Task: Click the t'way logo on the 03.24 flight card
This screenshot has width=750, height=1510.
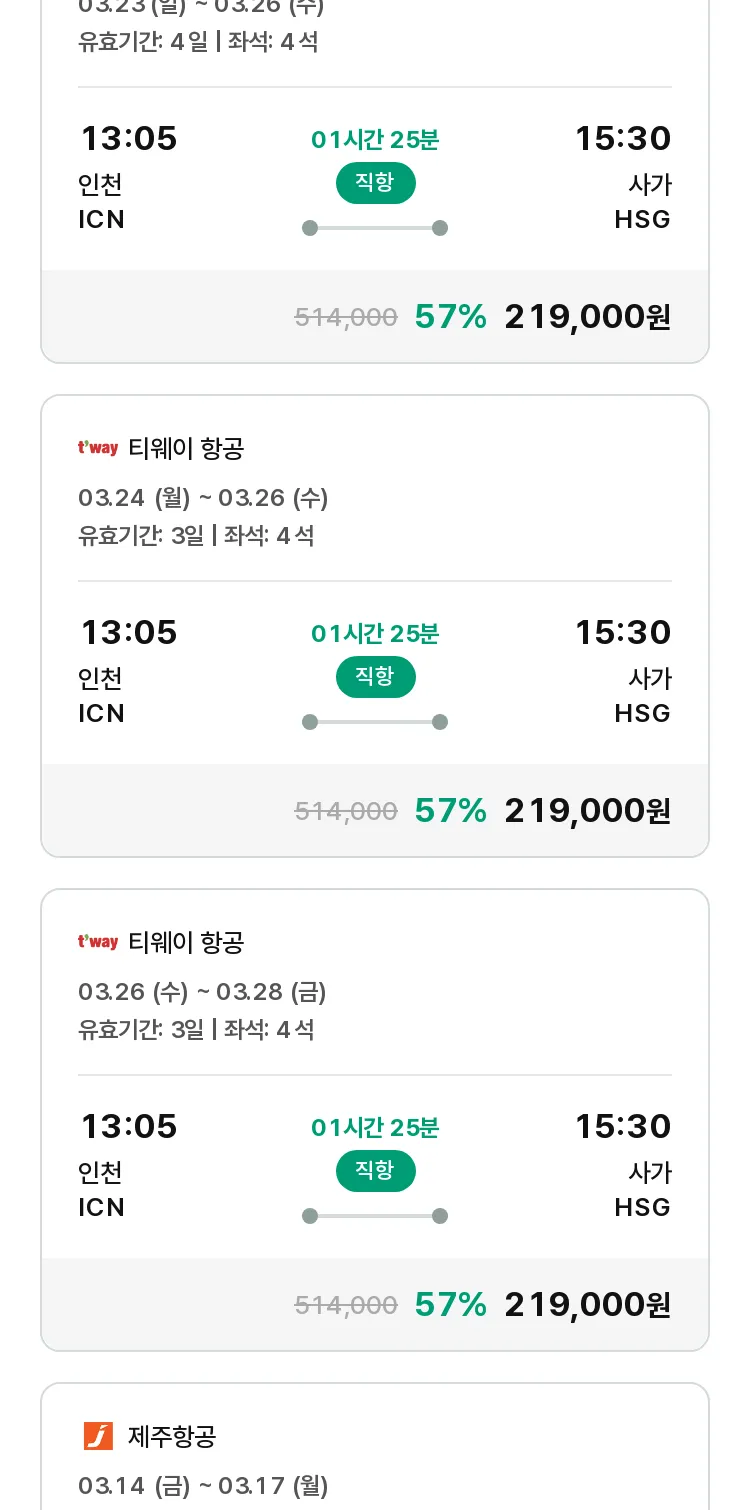Action: [98, 448]
